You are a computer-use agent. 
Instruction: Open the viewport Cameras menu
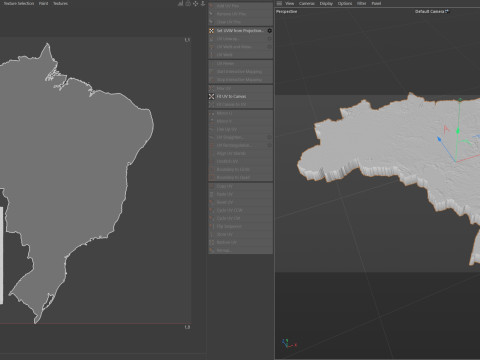pos(307,3)
